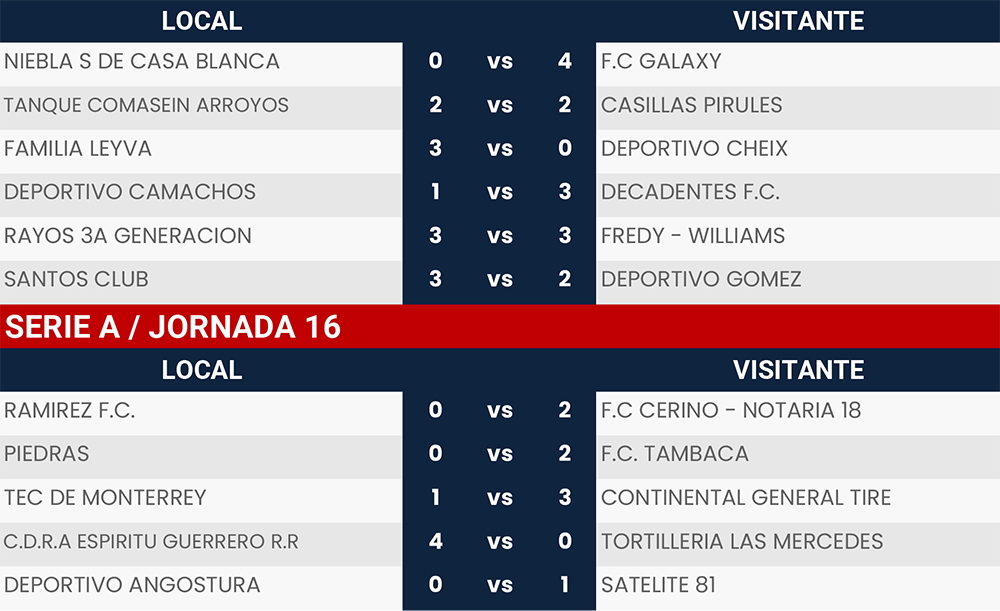Image resolution: width=1000 pixels, height=611 pixels.
Task: Select the SANTOS CLUB row name
Action: click(x=77, y=279)
